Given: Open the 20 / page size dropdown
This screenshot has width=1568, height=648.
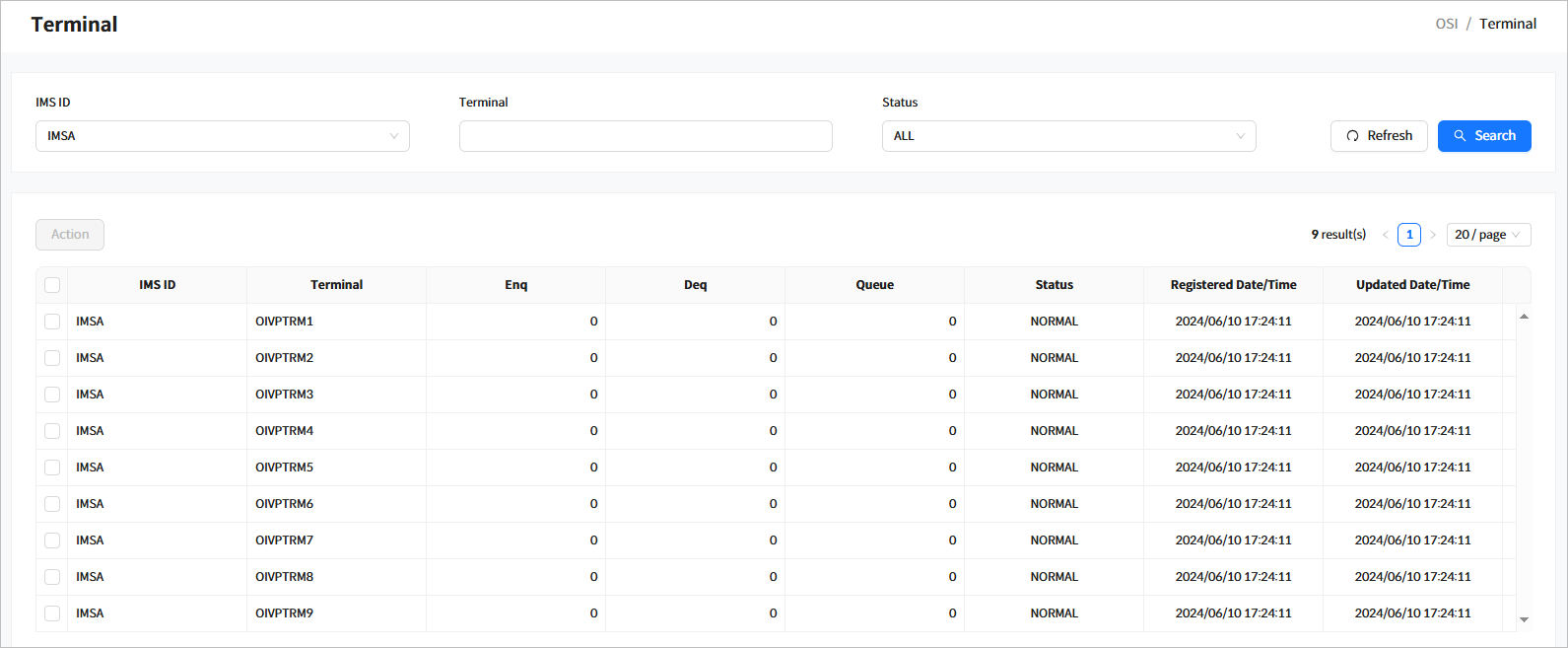Looking at the screenshot, I should tap(1487, 235).
